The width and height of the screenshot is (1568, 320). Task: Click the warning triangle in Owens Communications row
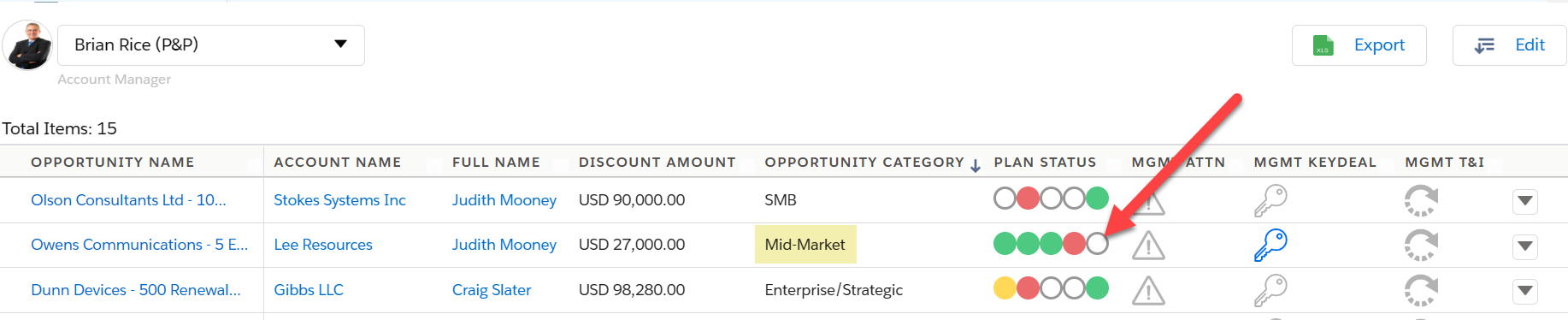pos(1148,246)
